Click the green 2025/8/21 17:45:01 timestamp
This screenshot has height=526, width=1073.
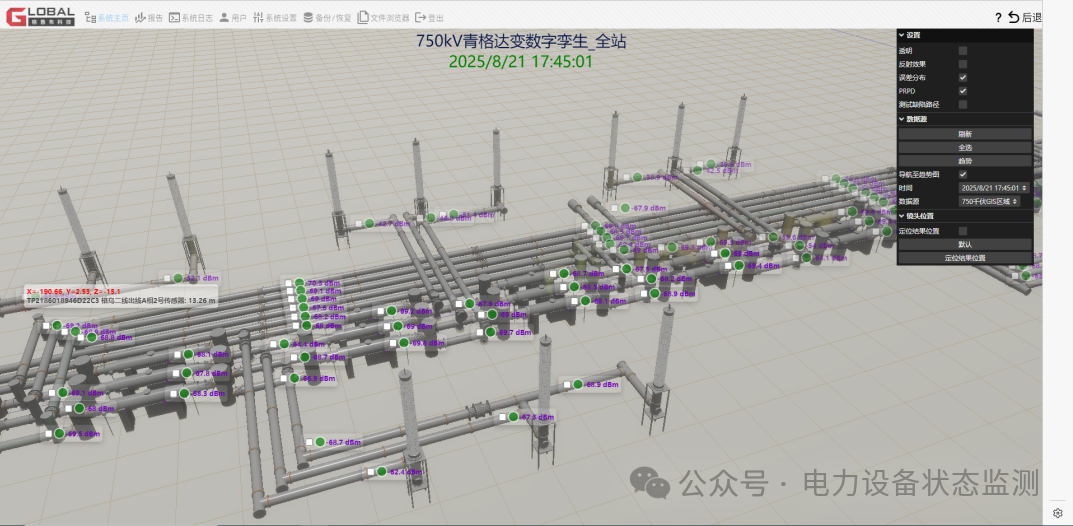click(521, 62)
